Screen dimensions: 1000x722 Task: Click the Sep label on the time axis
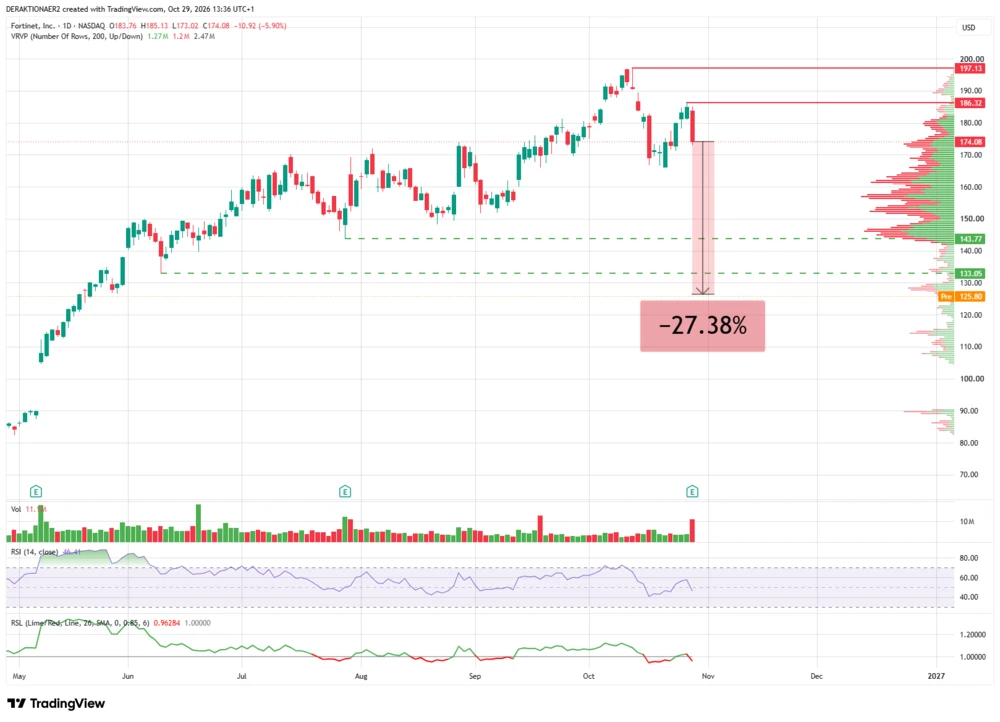pos(474,676)
